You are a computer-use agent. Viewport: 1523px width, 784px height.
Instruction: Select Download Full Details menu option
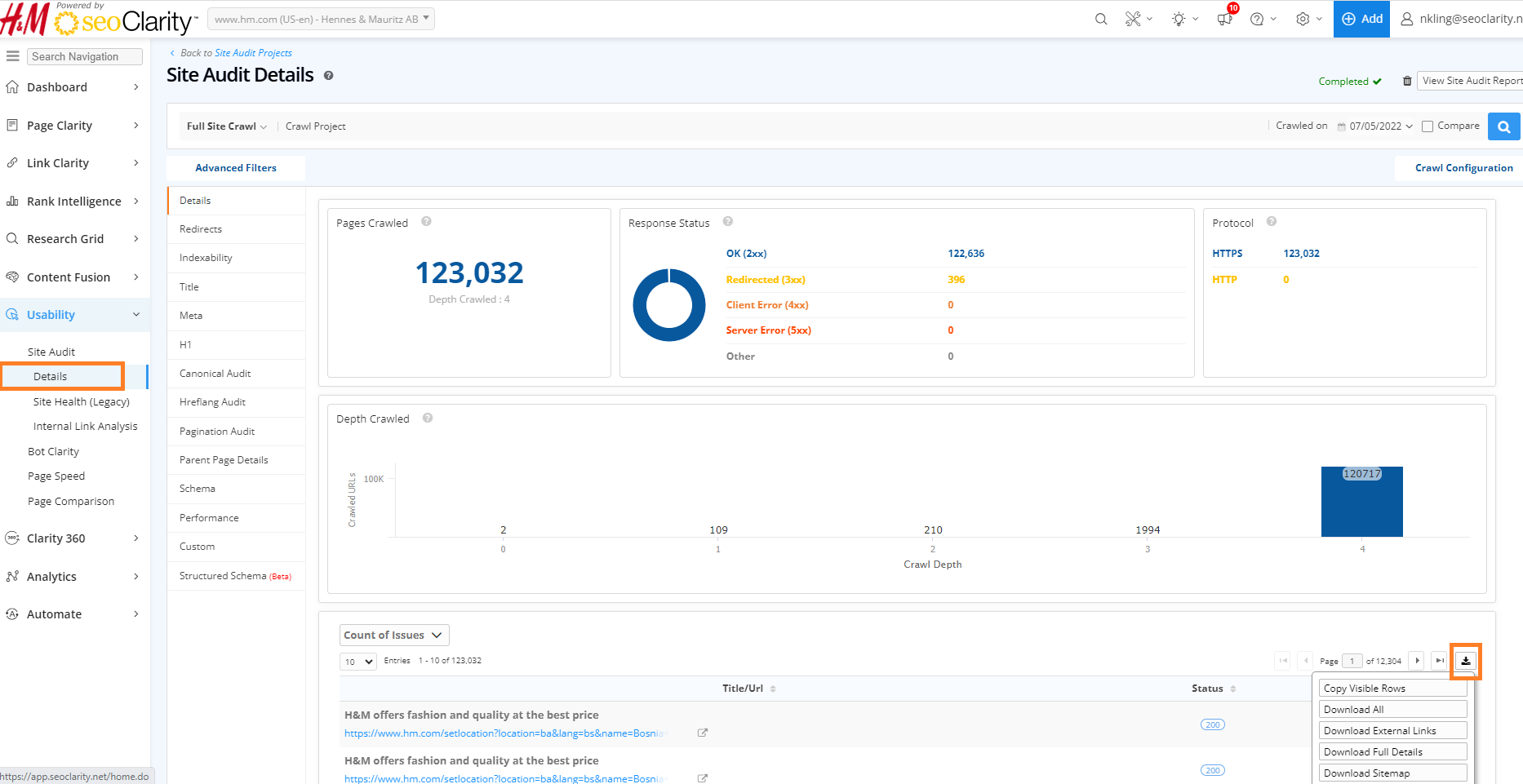coord(1392,752)
